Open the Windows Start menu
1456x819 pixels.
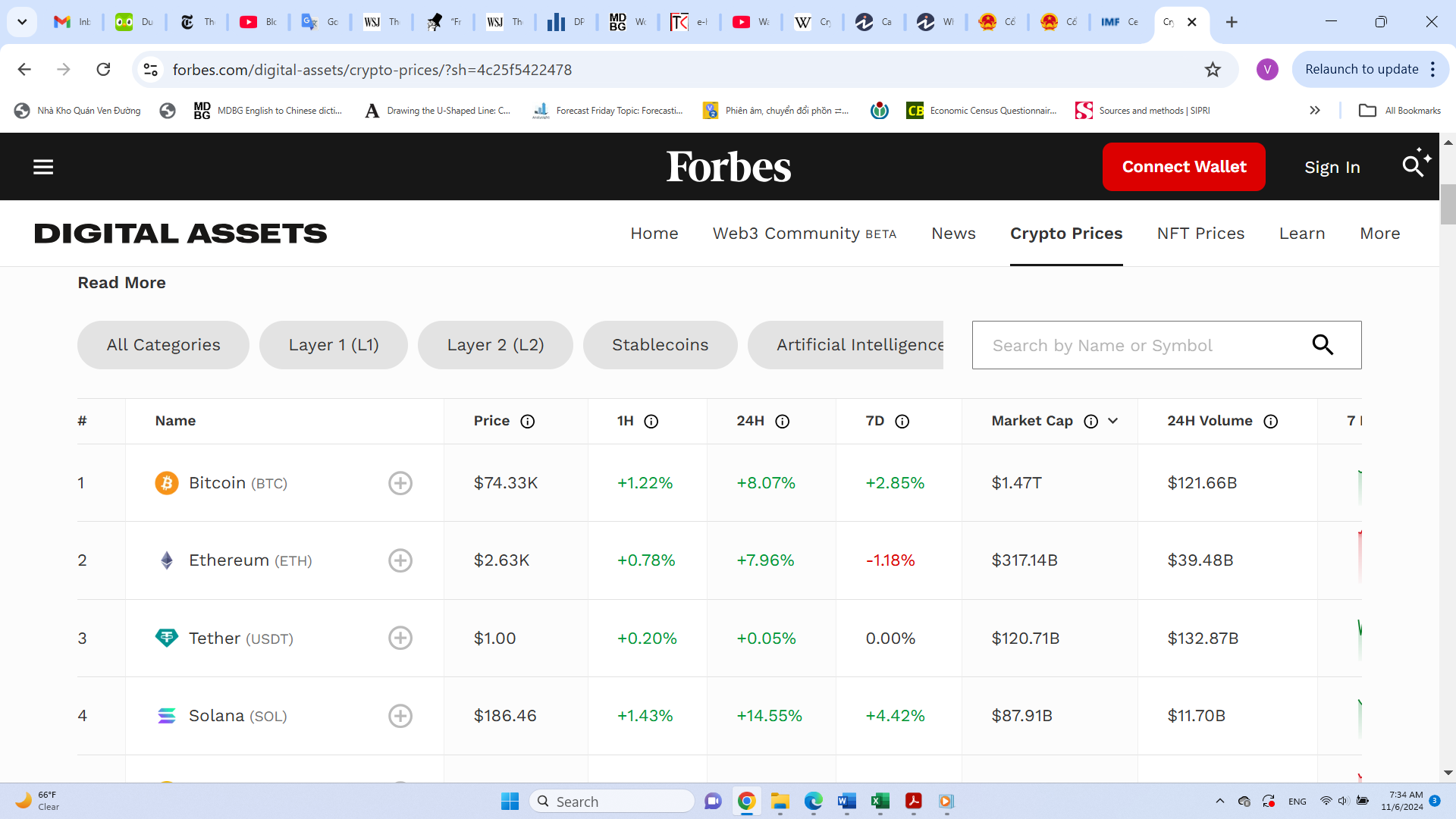(510, 802)
